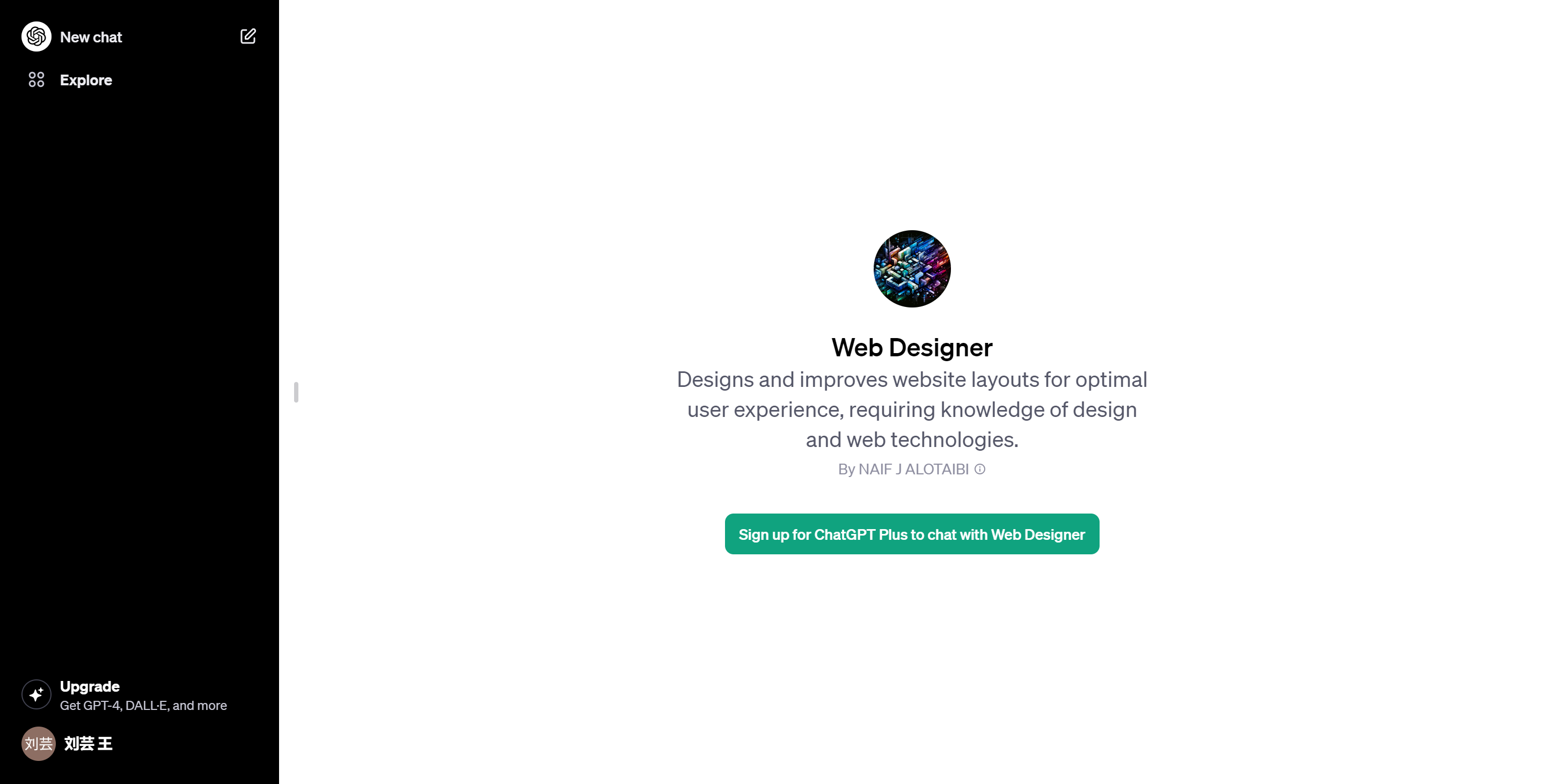1545x784 pixels.
Task: Click the Web Designer description paragraph
Action: [912, 409]
